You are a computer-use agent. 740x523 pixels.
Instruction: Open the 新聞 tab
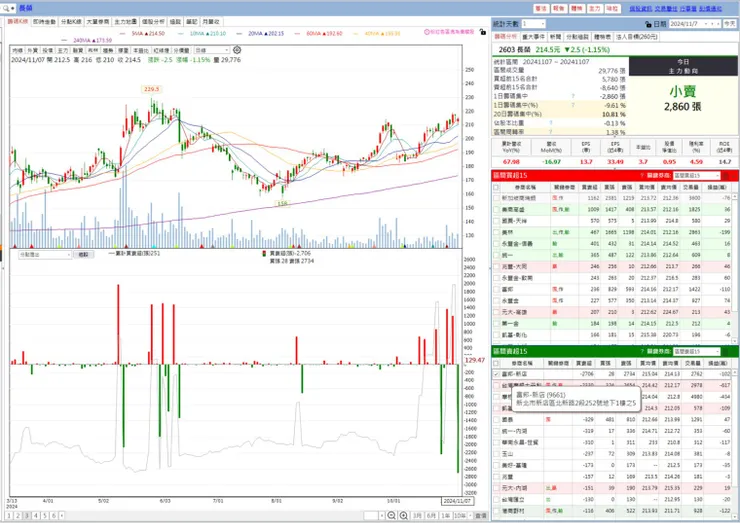coord(555,37)
